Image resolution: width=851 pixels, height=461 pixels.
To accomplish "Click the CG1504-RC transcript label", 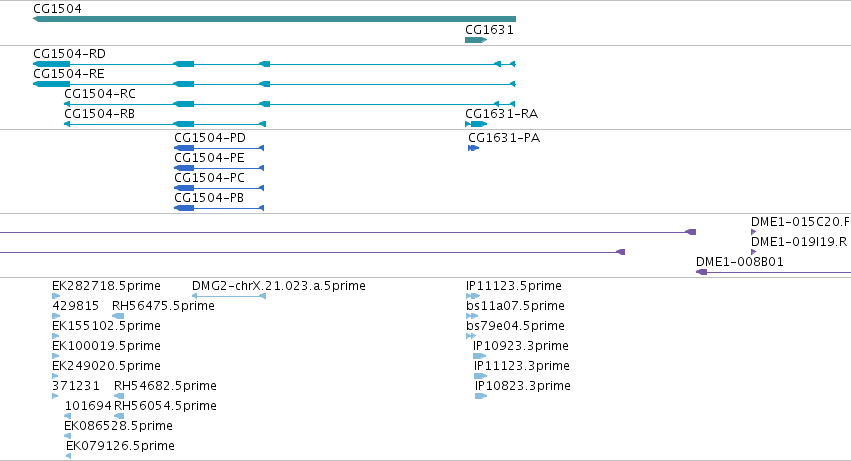I will pyautogui.click(x=100, y=94).
